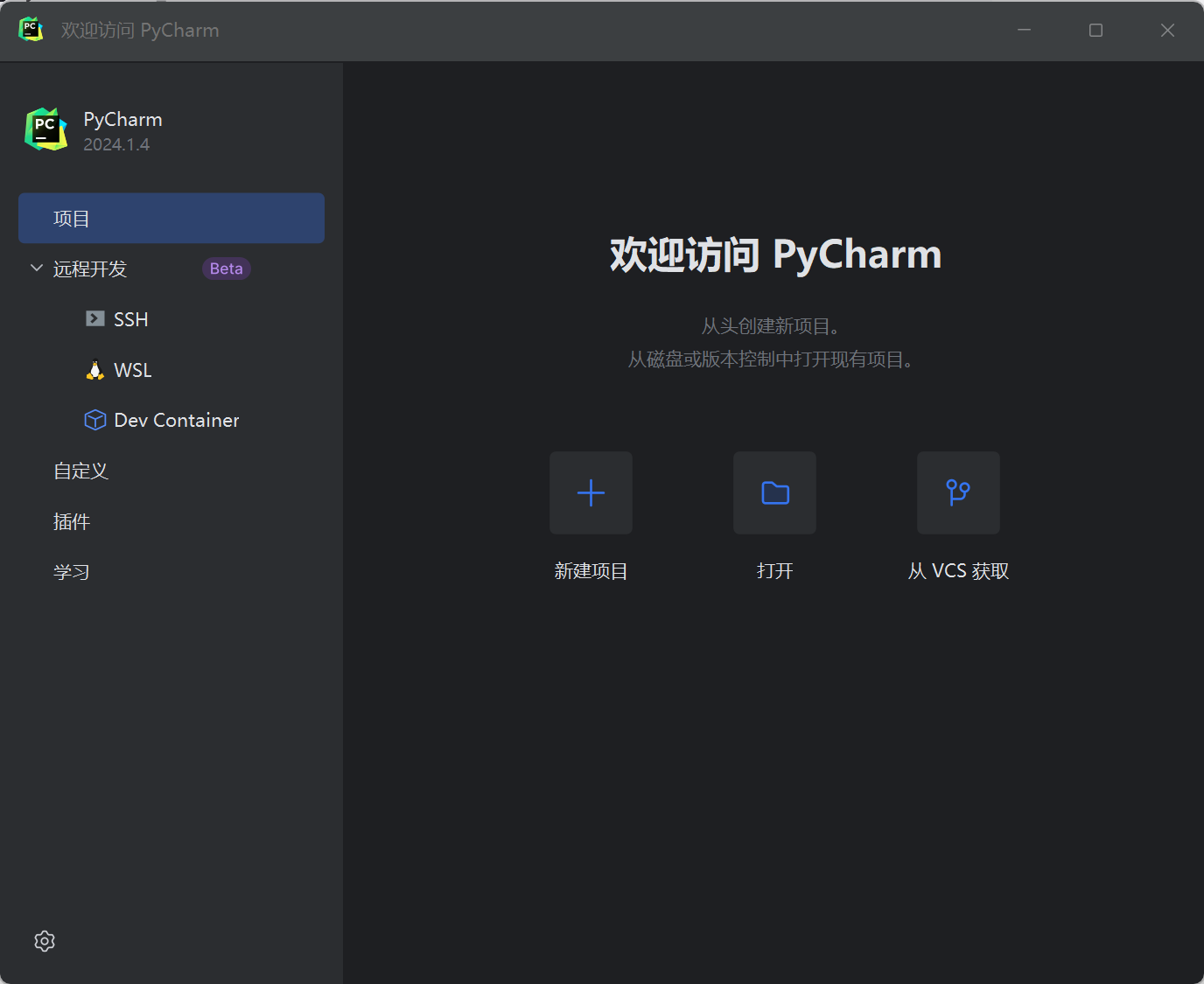Open the settings gear at the sidebar bottom
The height and width of the screenshot is (984, 1204).
45,941
